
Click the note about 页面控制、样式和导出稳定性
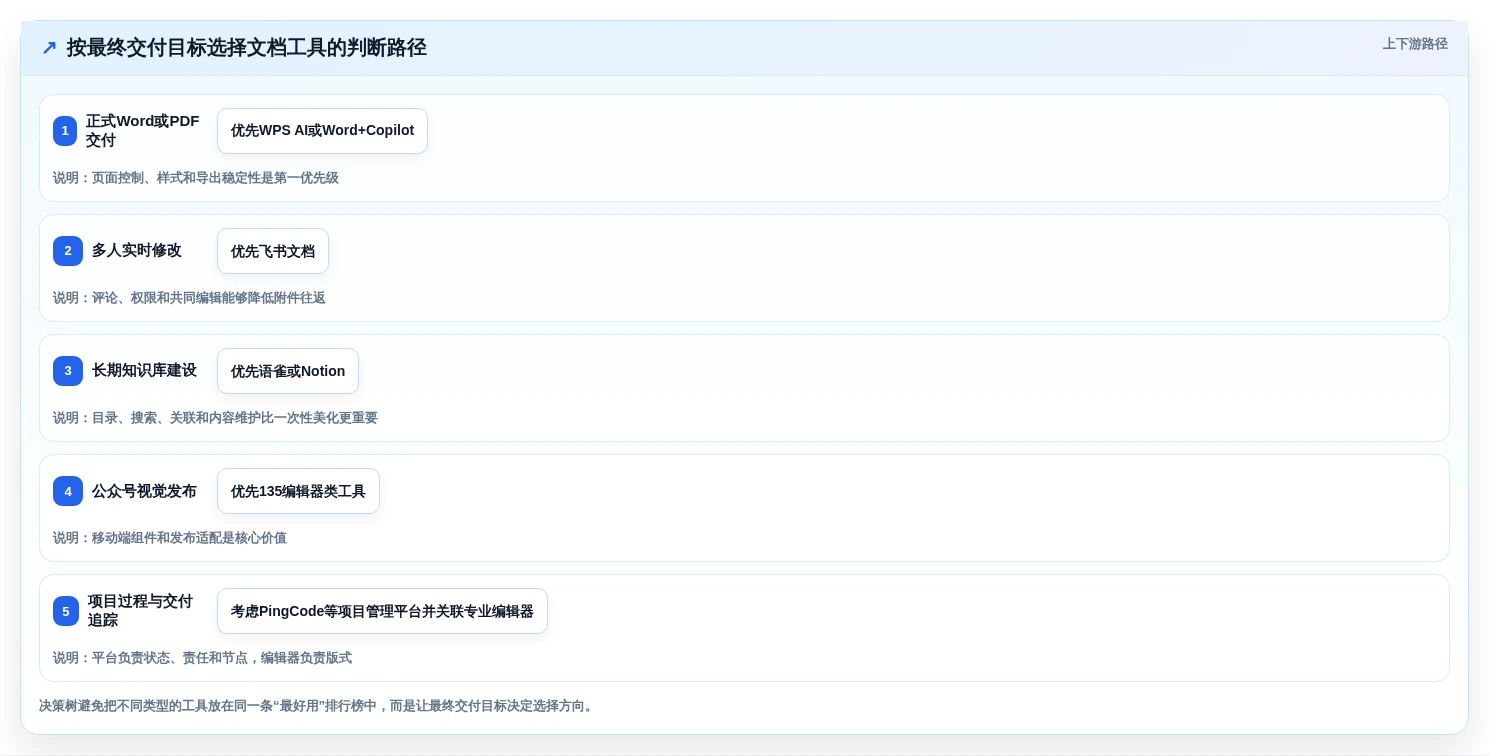pyautogui.click(x=196, y=178)
